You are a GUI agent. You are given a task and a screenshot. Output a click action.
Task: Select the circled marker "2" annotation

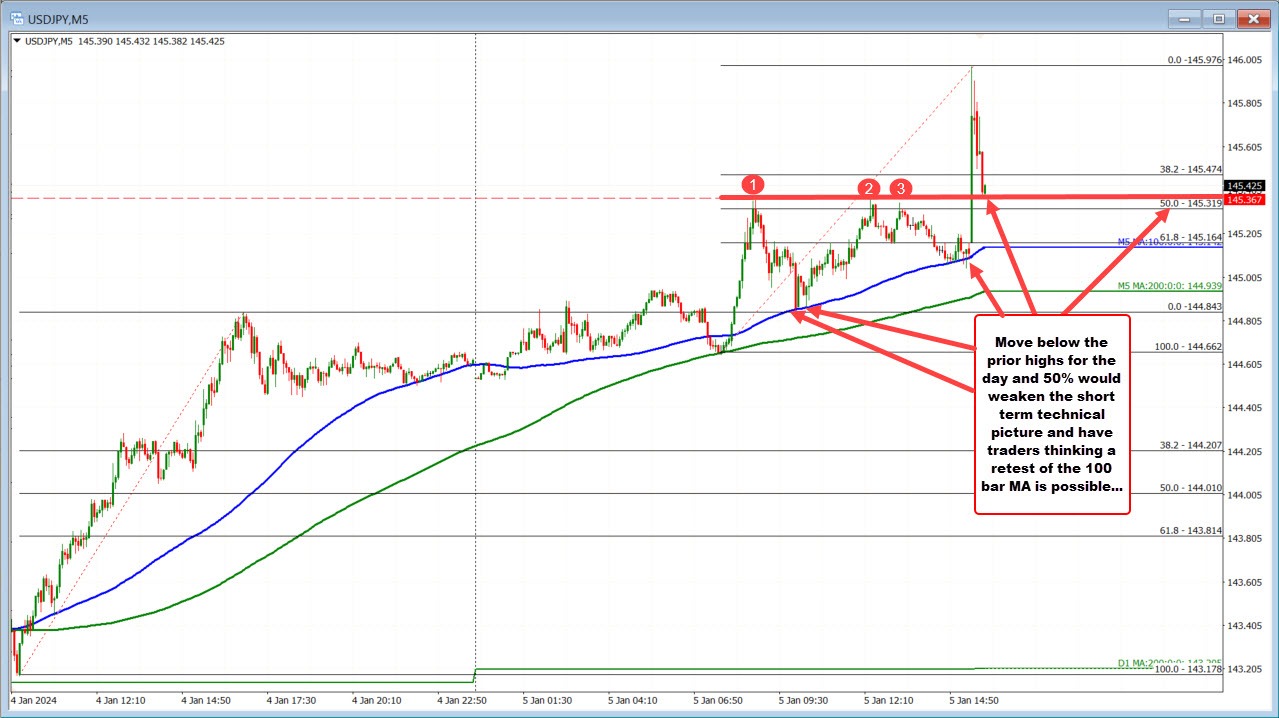868,187
